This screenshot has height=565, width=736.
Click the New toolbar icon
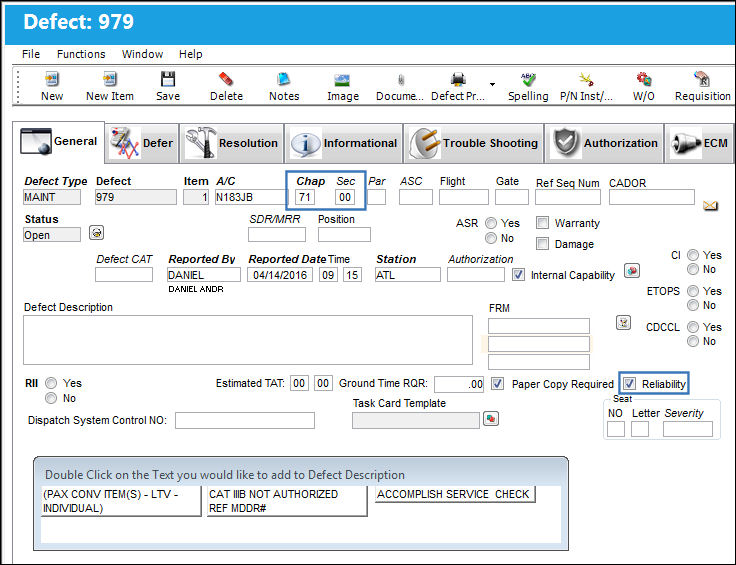[x=52, y=79]
